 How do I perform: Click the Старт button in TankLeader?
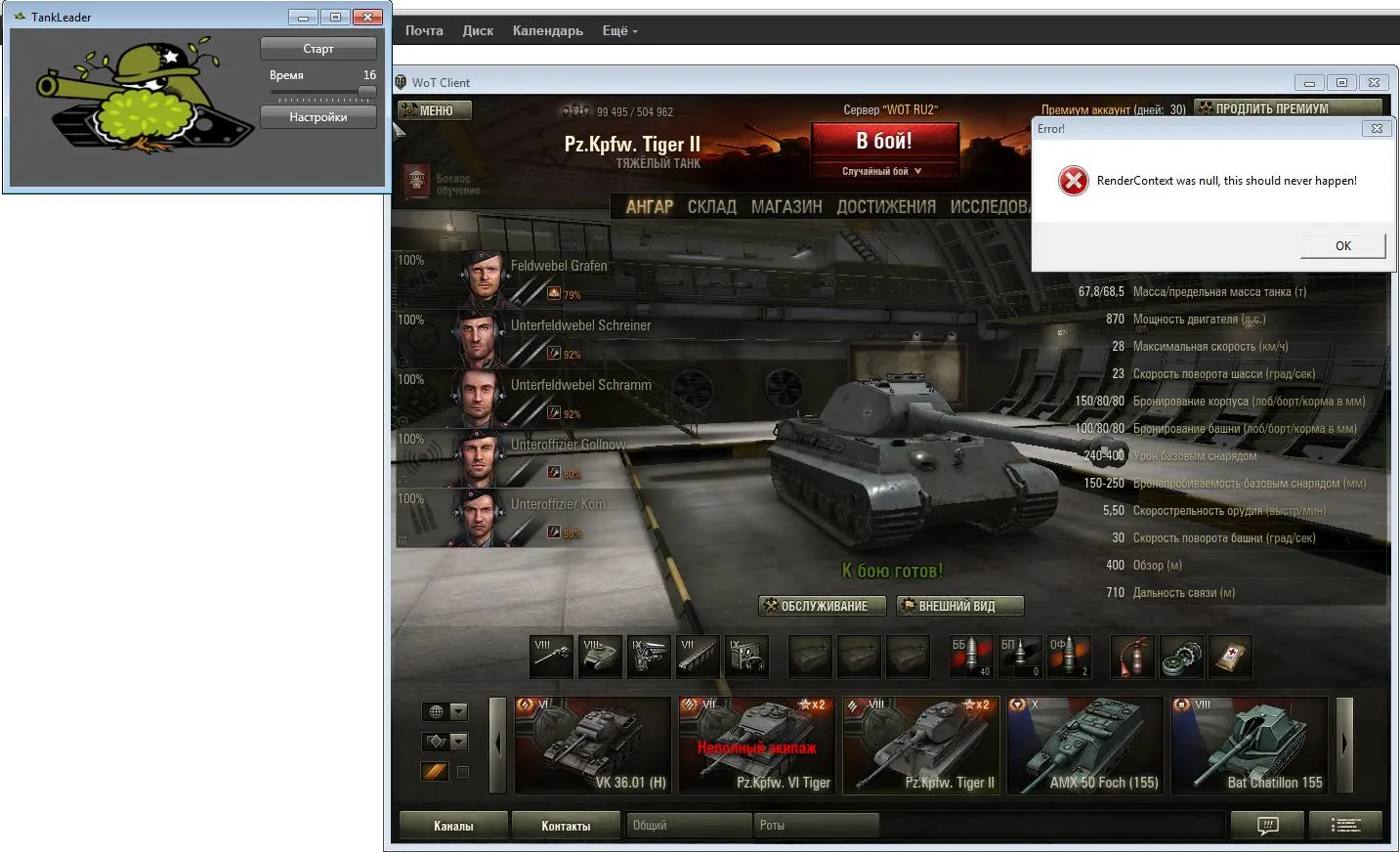(318, 48)
